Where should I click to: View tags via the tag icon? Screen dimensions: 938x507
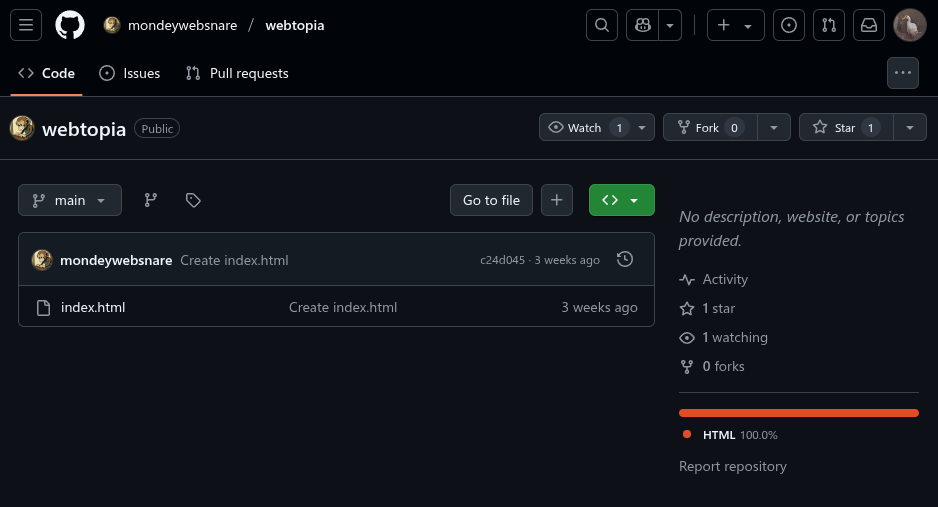(193, 200)
